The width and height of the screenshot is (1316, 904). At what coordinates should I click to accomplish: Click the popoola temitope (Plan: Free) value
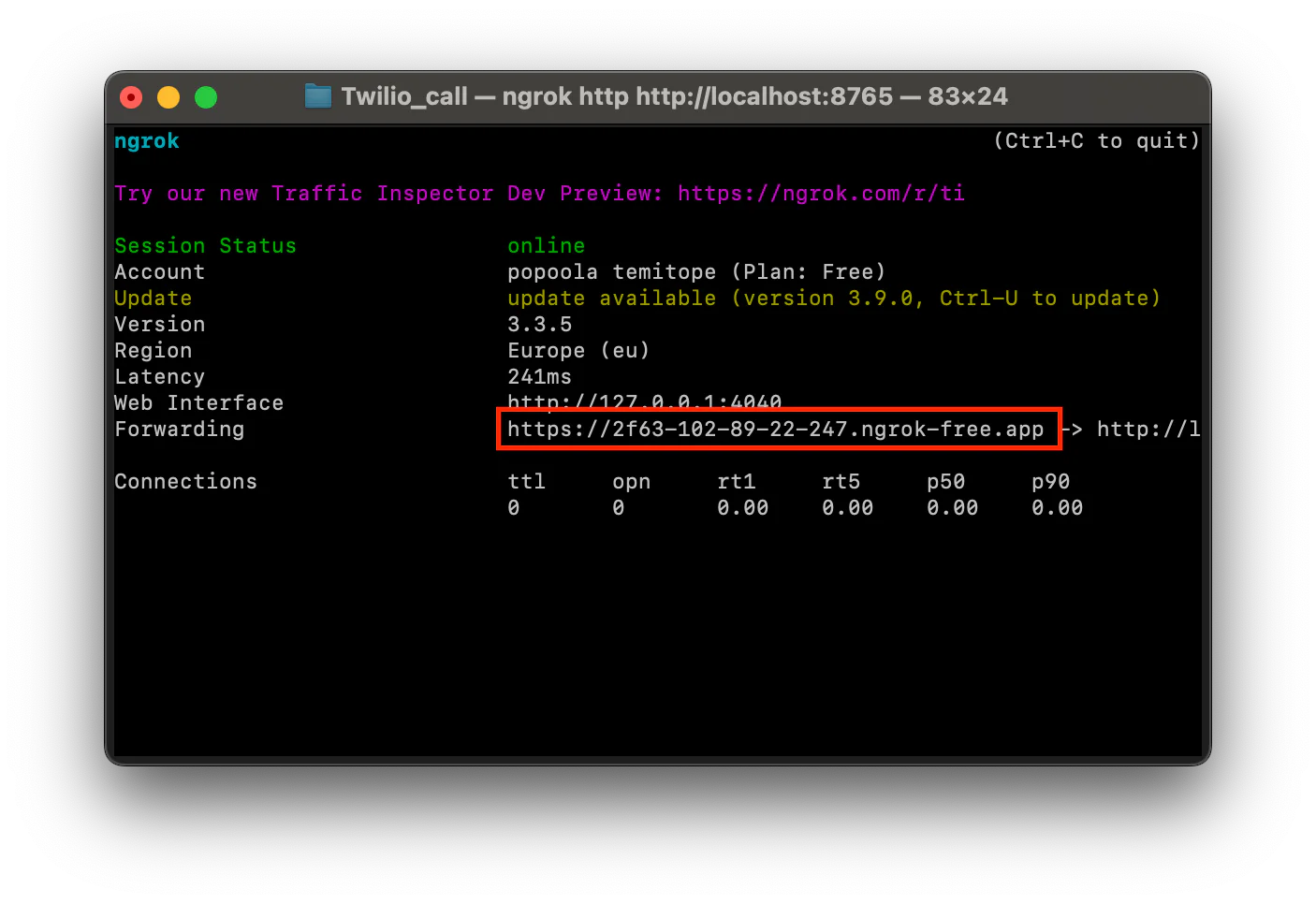pos(696,272)
